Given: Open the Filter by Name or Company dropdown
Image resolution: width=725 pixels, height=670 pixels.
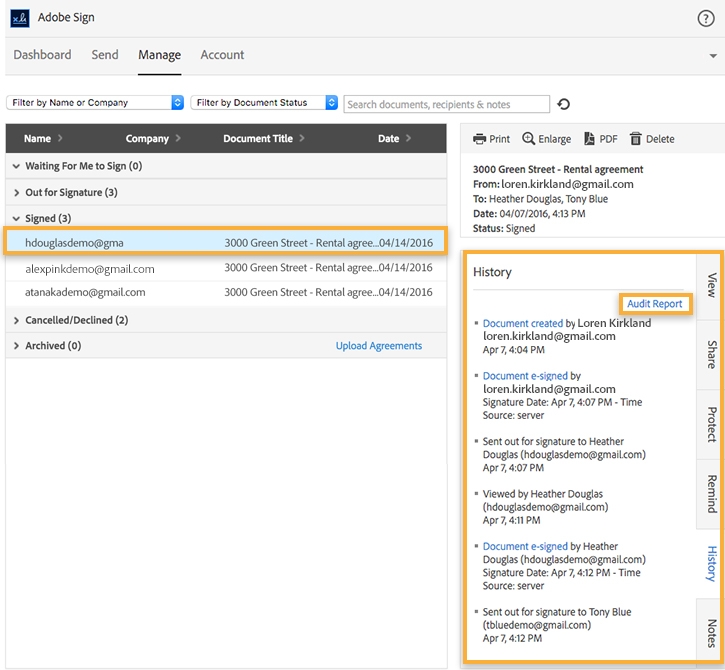Looking at the screenshot, I should click(x=95, y=103).
